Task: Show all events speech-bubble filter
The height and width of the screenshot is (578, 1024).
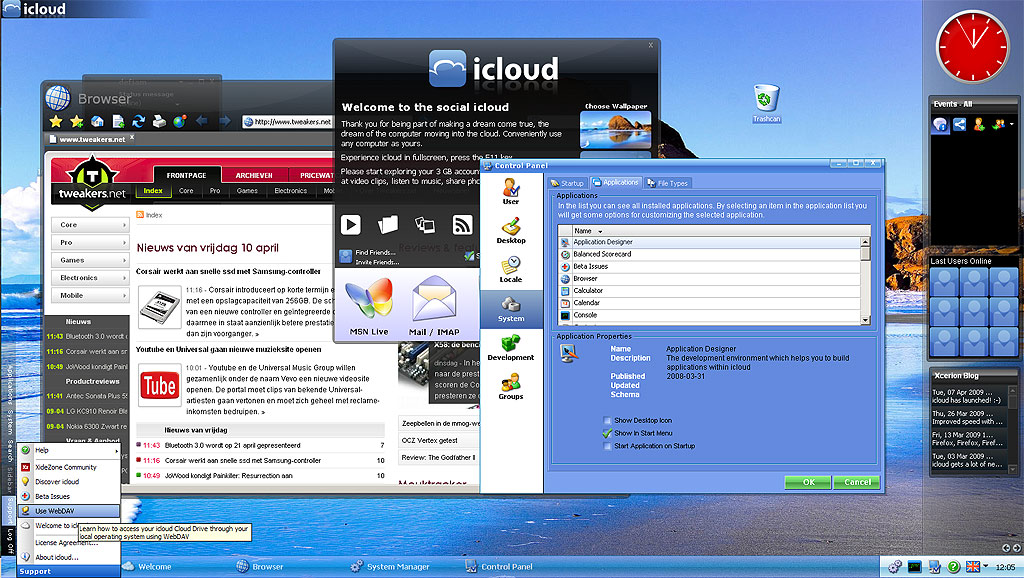Action: tap(940, 124)
